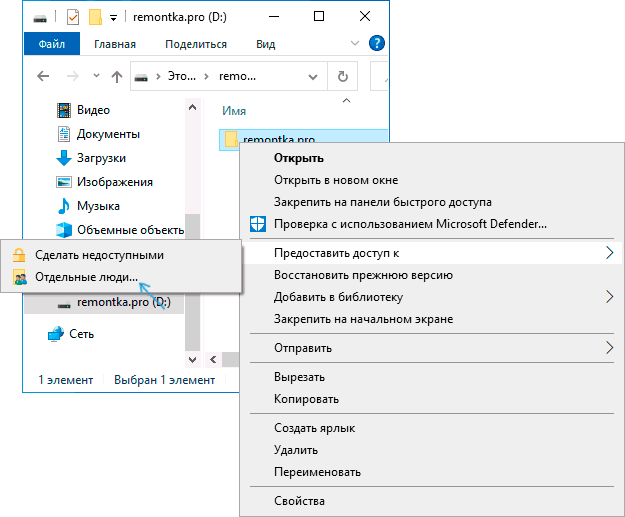Click the Up arrow navigation button
625x517 pixels.
click(117, 77)
